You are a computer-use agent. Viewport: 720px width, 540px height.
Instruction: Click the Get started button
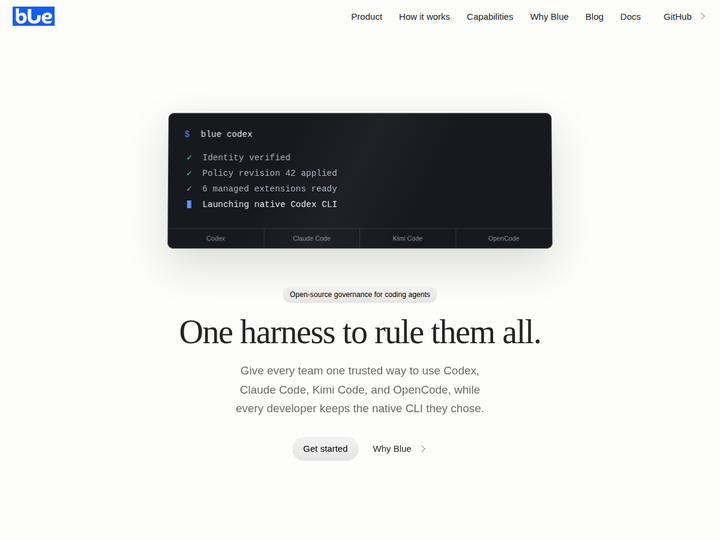click(x=325, y=449)
